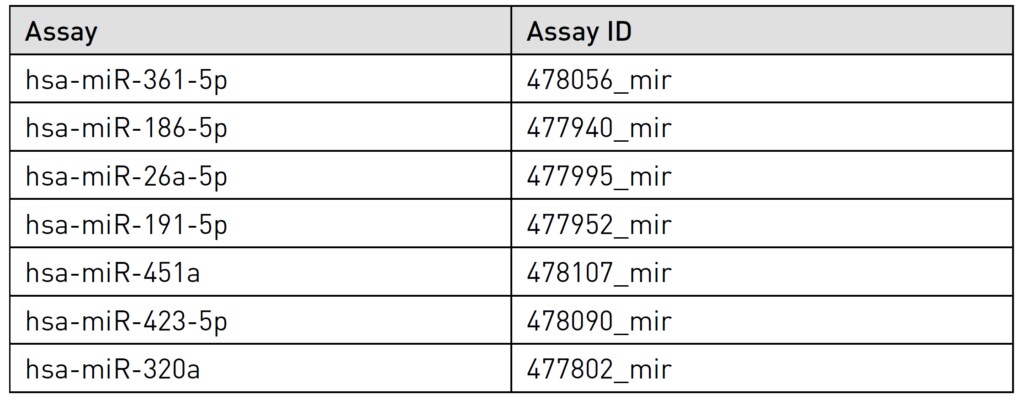Pick the 477995_mir cell
Image resolution: width=1024 pixels, height=400 pixels.
coord(598,177)
